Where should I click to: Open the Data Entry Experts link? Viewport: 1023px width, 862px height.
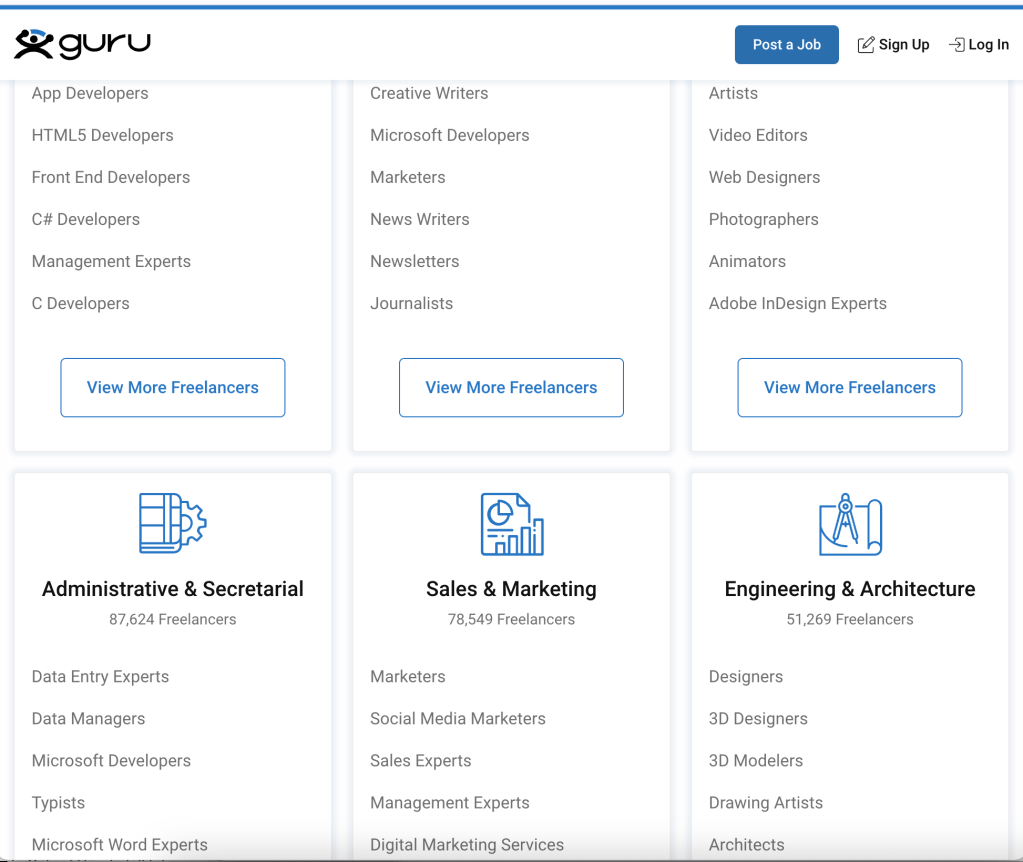[x=100, y=676]
